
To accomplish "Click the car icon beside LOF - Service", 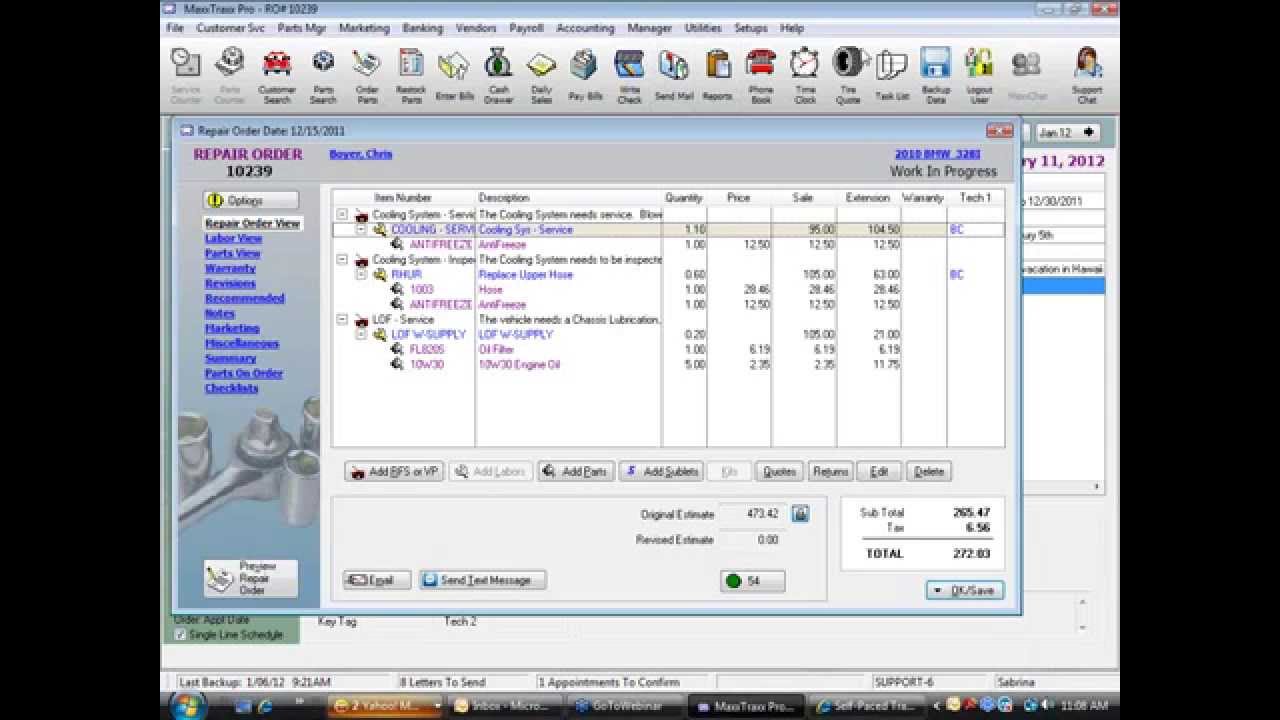I will point(361,320).
